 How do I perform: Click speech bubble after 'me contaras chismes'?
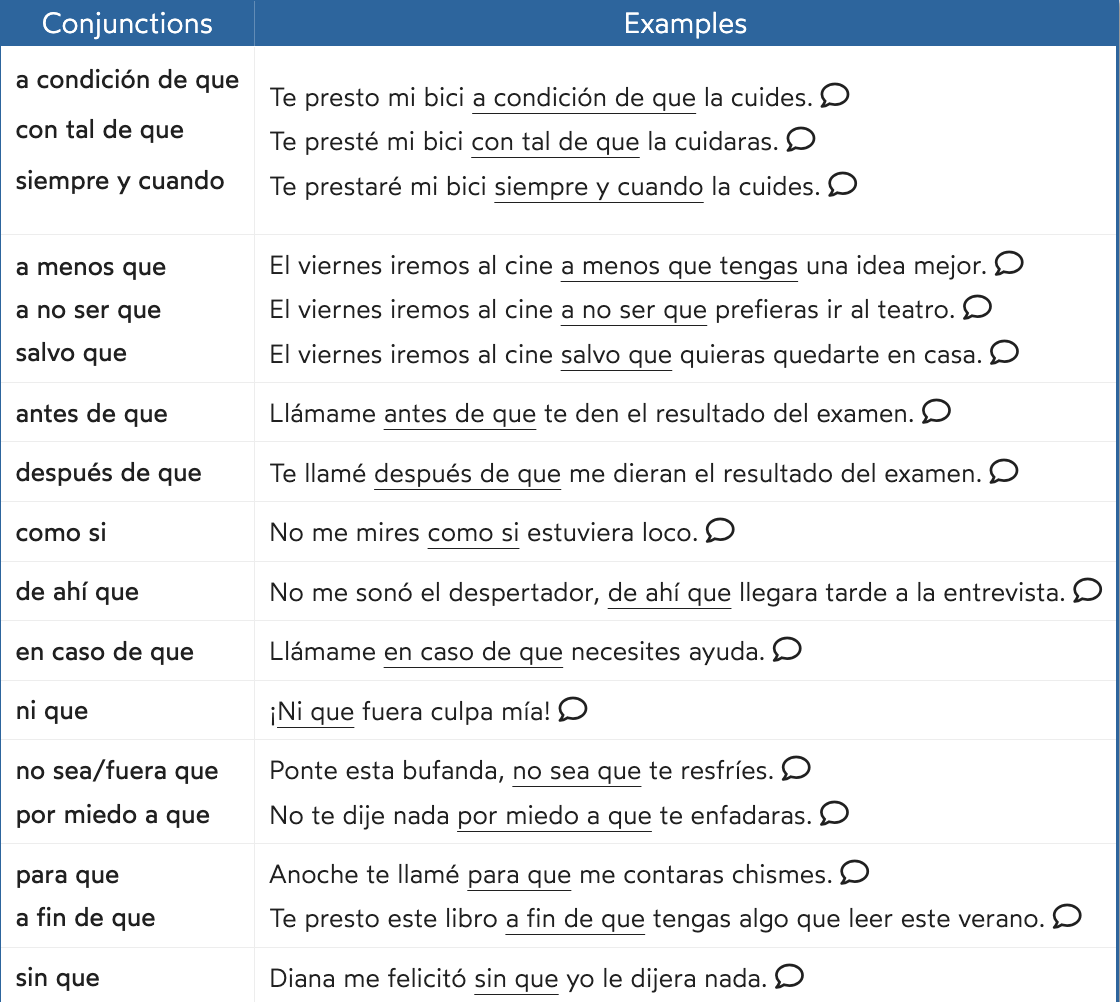coord(855,872)
